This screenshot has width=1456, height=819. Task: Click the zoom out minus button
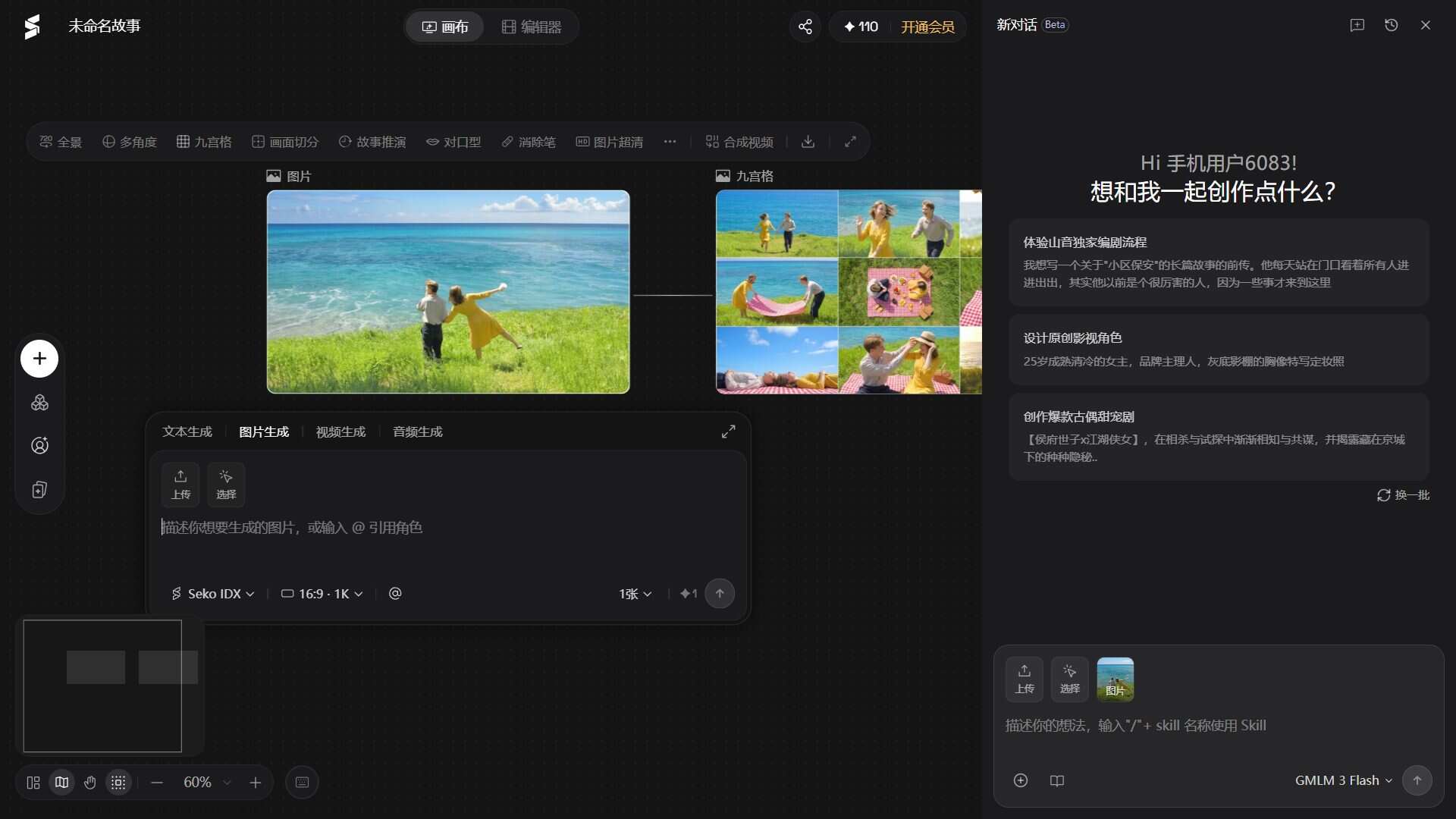(x=157, y=783)
